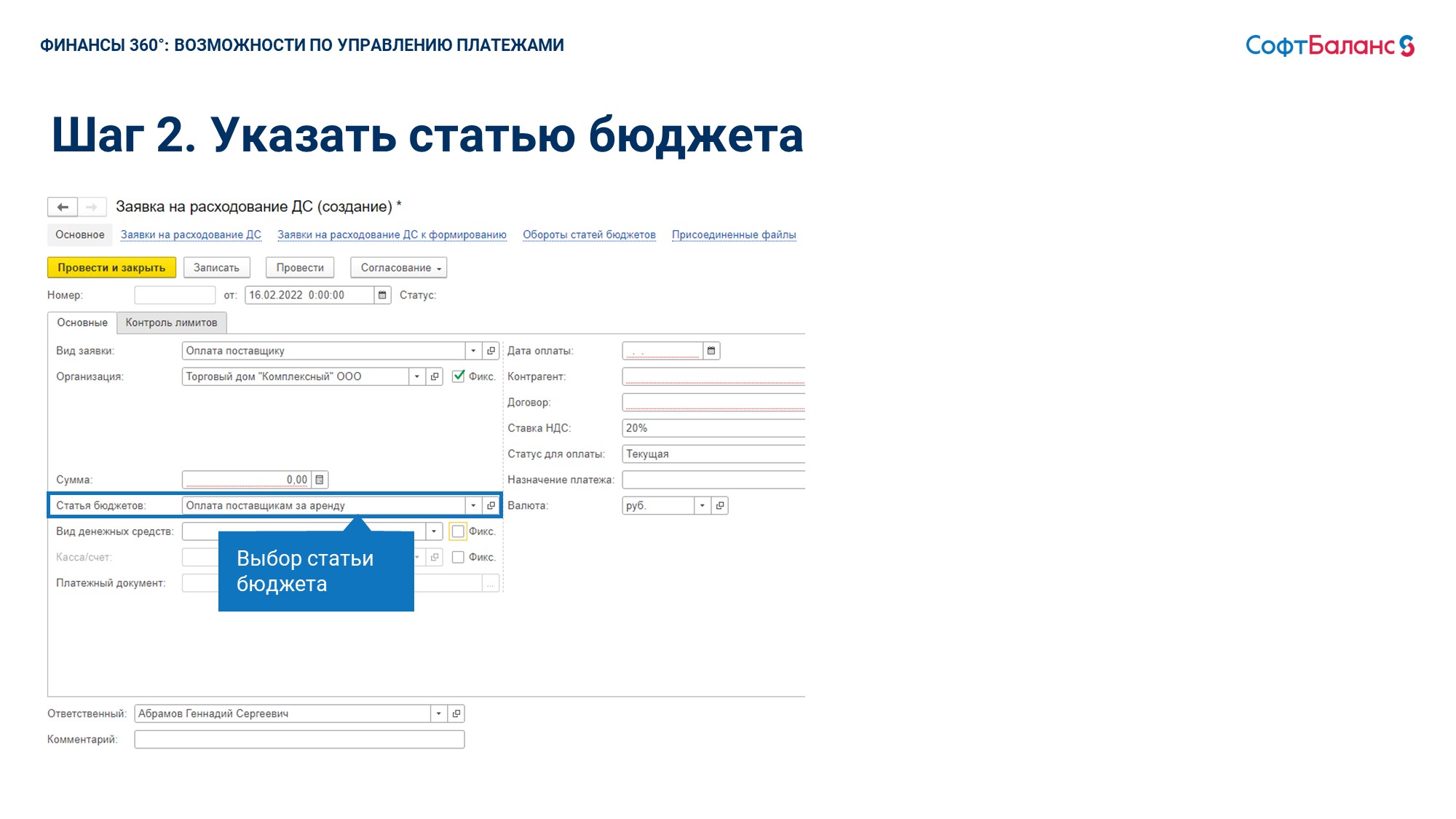Toggle Фикс. checkbox next to Организация
1456x819 pixels.
coord(459,376)
